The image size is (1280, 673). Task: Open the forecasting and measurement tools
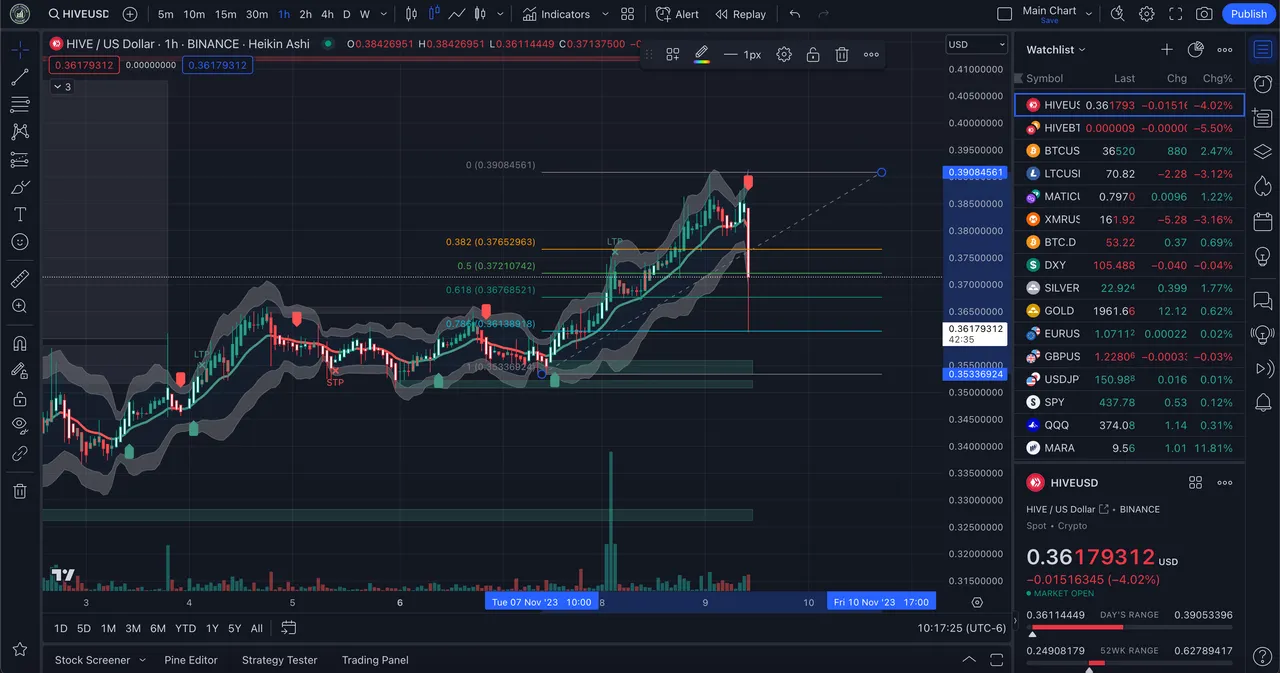pyautogui.click(x=19, y=159)
